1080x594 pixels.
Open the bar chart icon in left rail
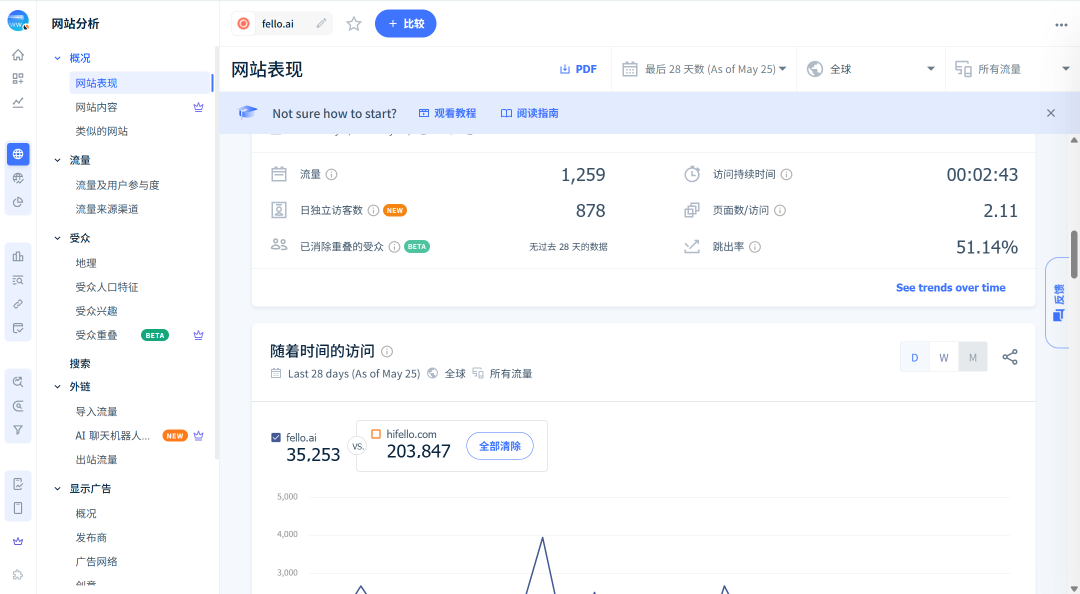[18, 256]
